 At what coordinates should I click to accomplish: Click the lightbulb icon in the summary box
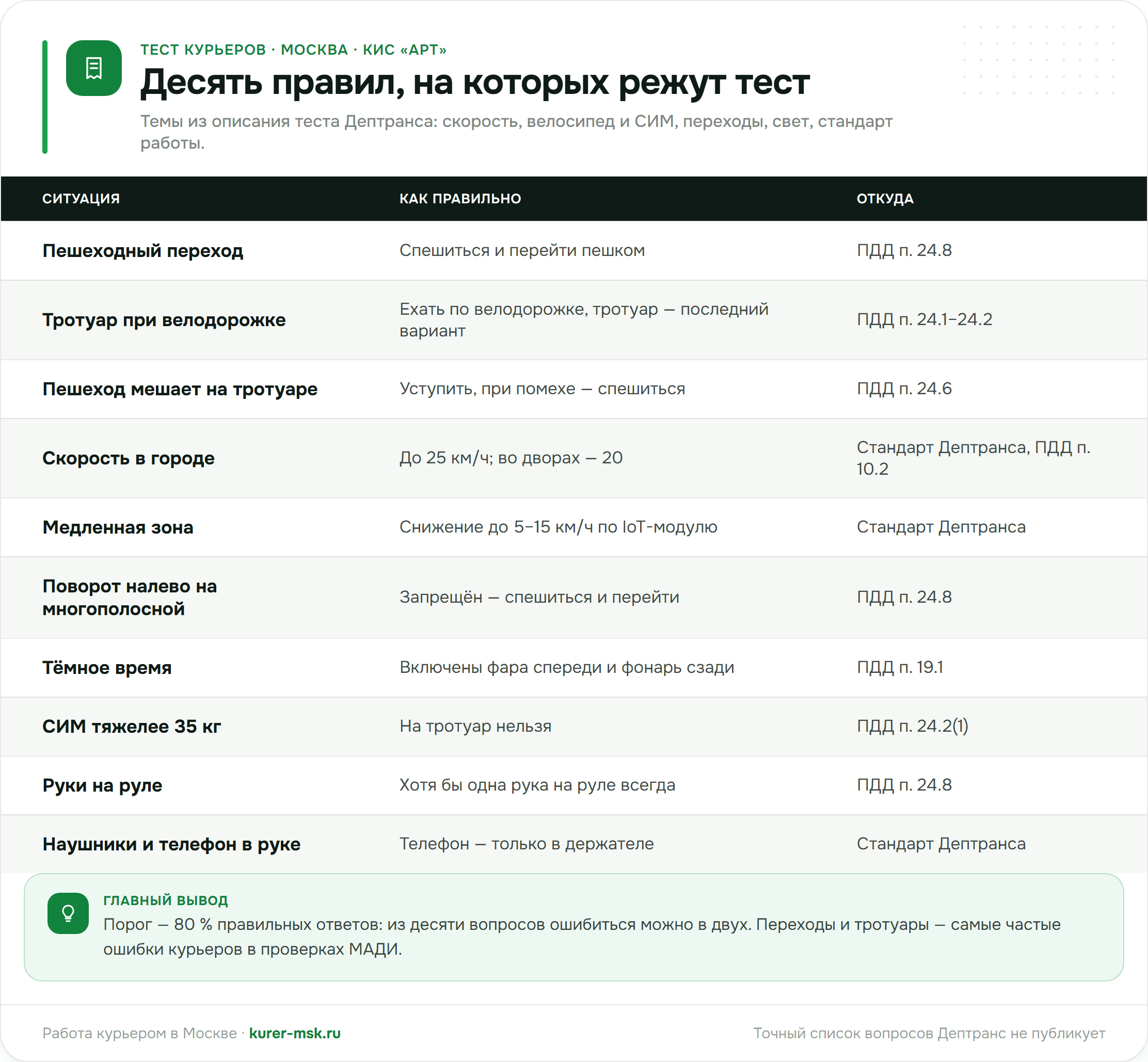pos(68,913)
